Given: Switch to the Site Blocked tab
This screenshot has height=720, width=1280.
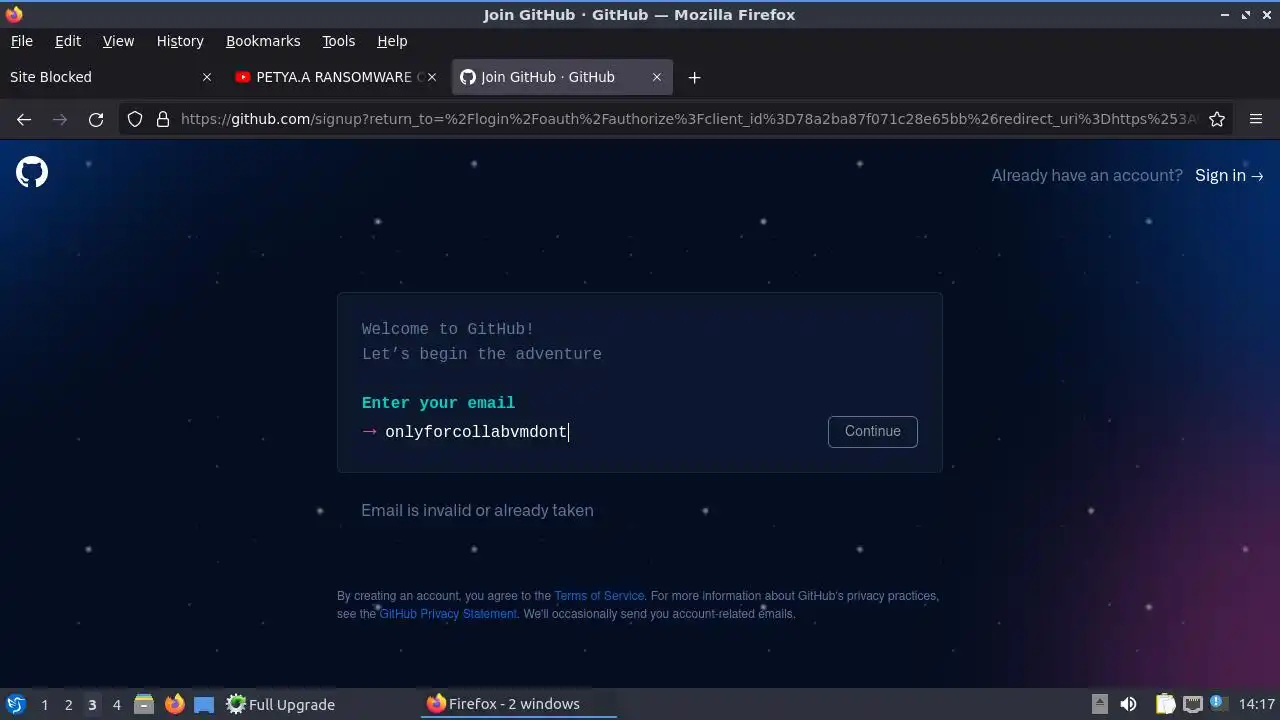Looking at the screenshot, I should 112,77.
